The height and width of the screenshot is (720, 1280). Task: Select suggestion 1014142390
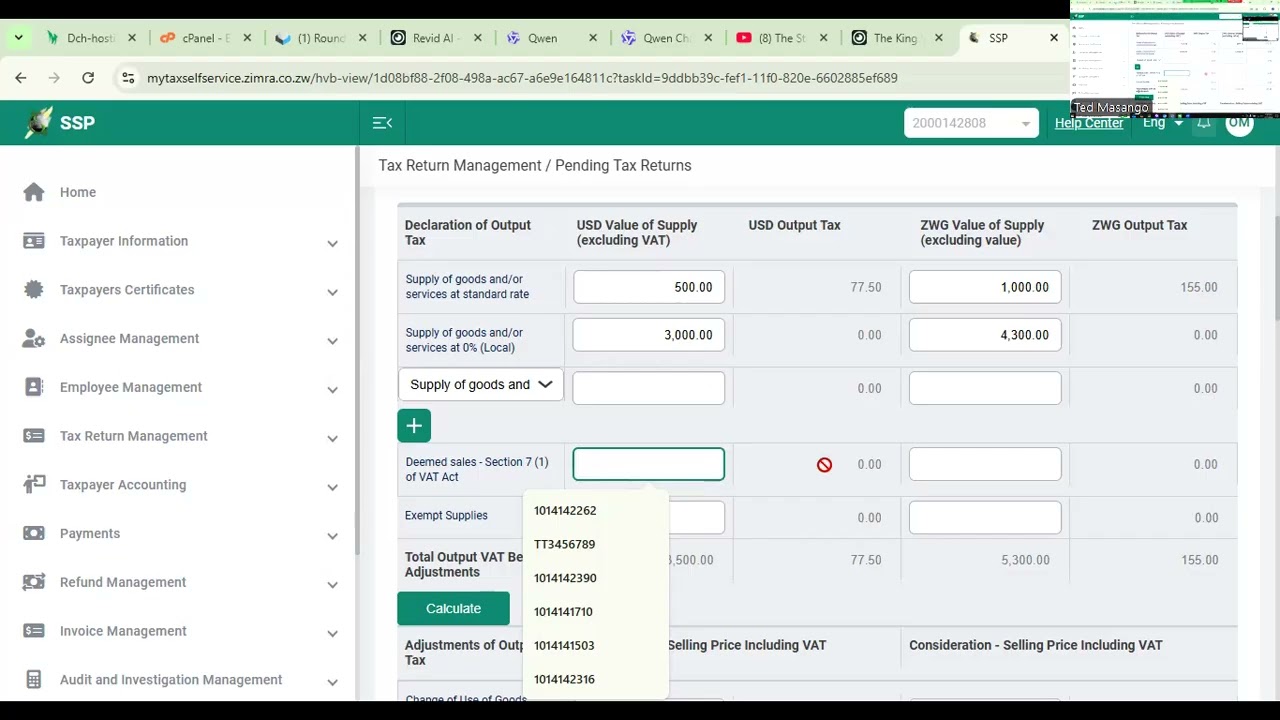click(x=565, y=578)
